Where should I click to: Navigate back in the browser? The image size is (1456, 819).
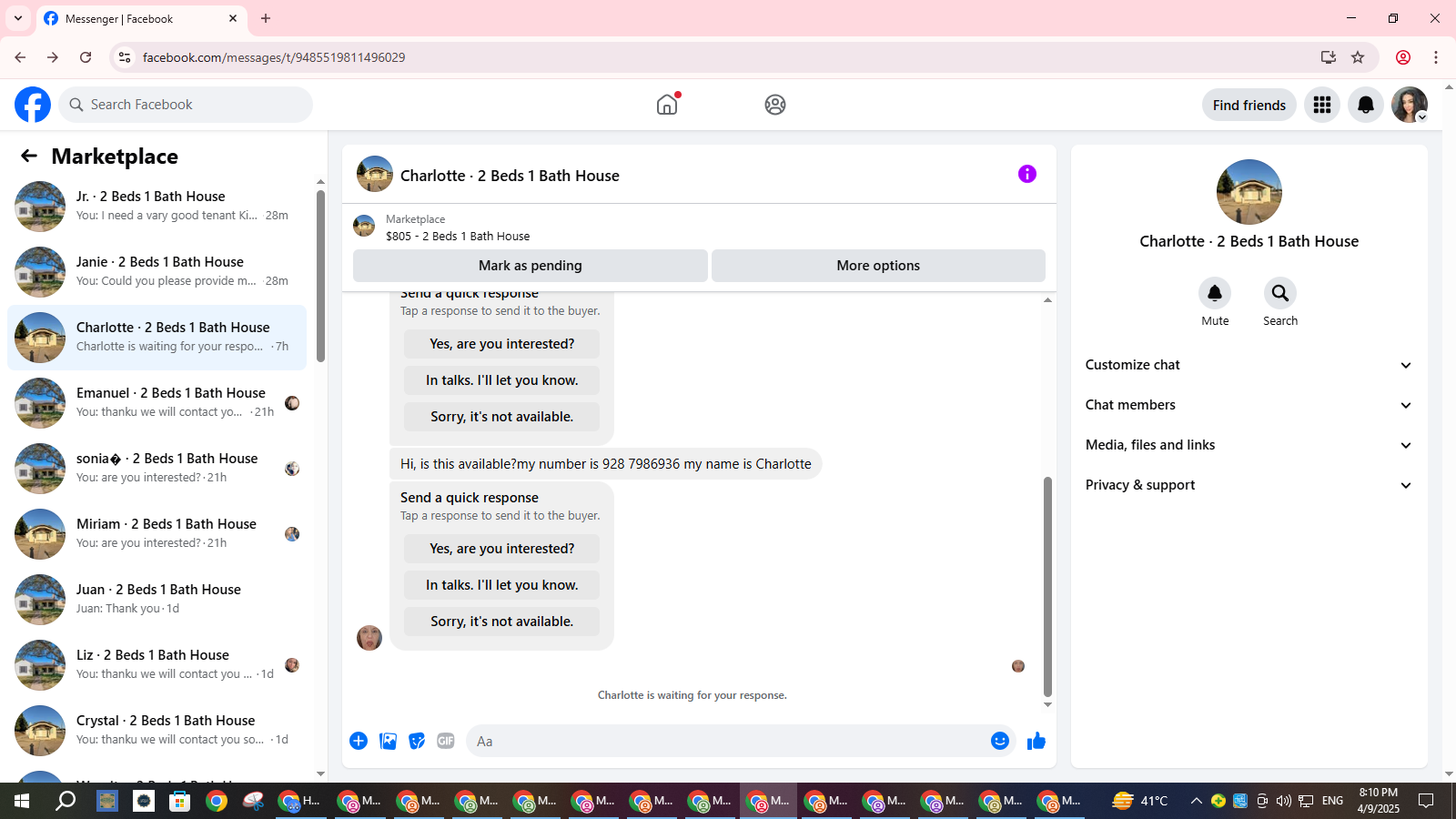point(20,57)
